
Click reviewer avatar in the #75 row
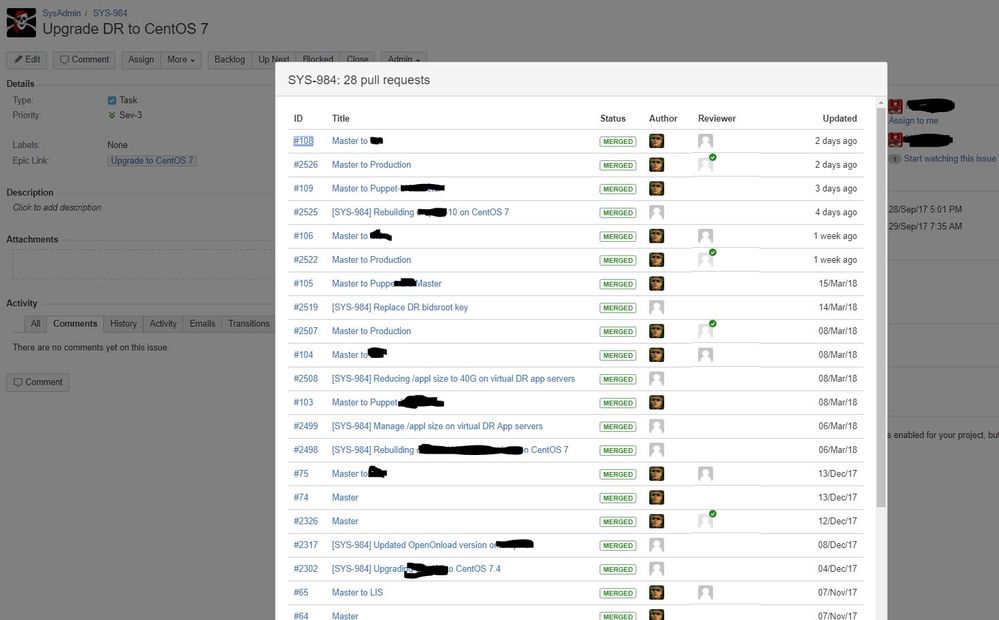[x=705, y=473]
